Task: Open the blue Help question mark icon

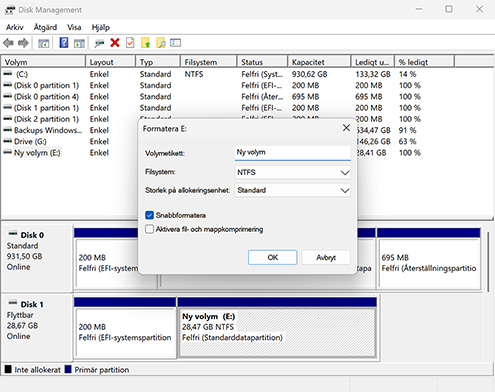Action: (64, 43)
